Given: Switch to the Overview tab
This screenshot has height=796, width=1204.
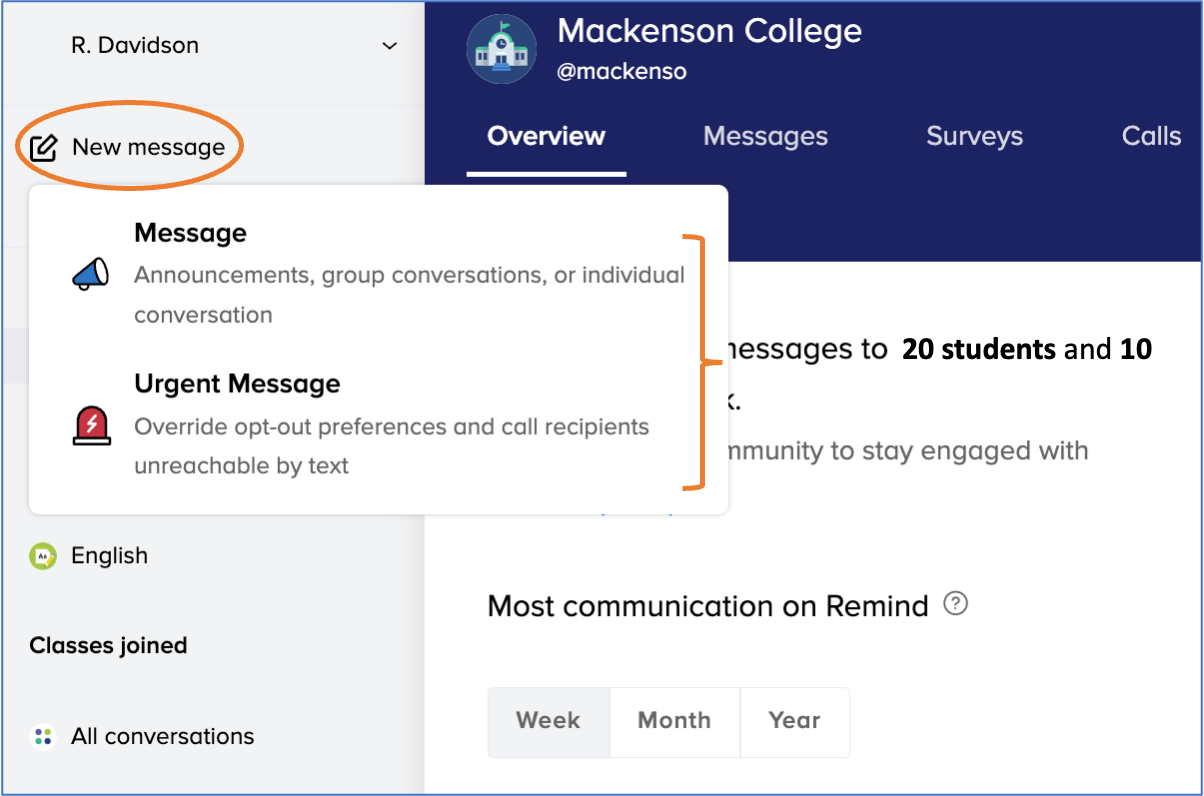Looking at the screenshot, I should click(546, 136).
